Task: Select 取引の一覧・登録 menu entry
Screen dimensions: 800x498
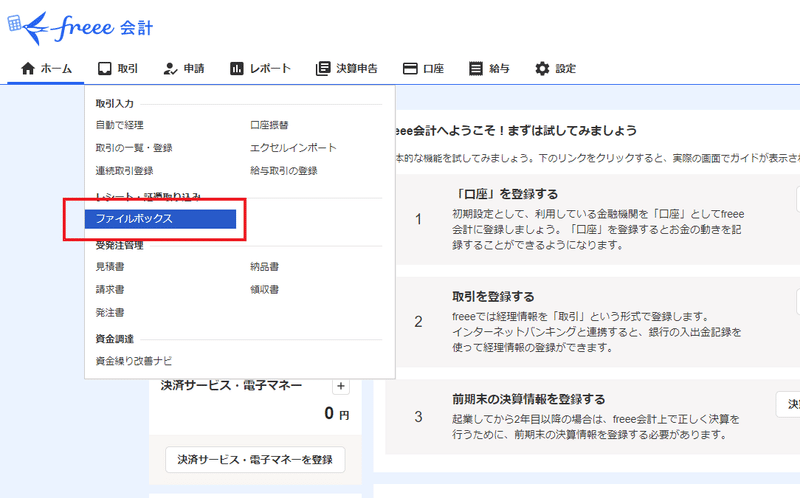Action: [134, 148]
